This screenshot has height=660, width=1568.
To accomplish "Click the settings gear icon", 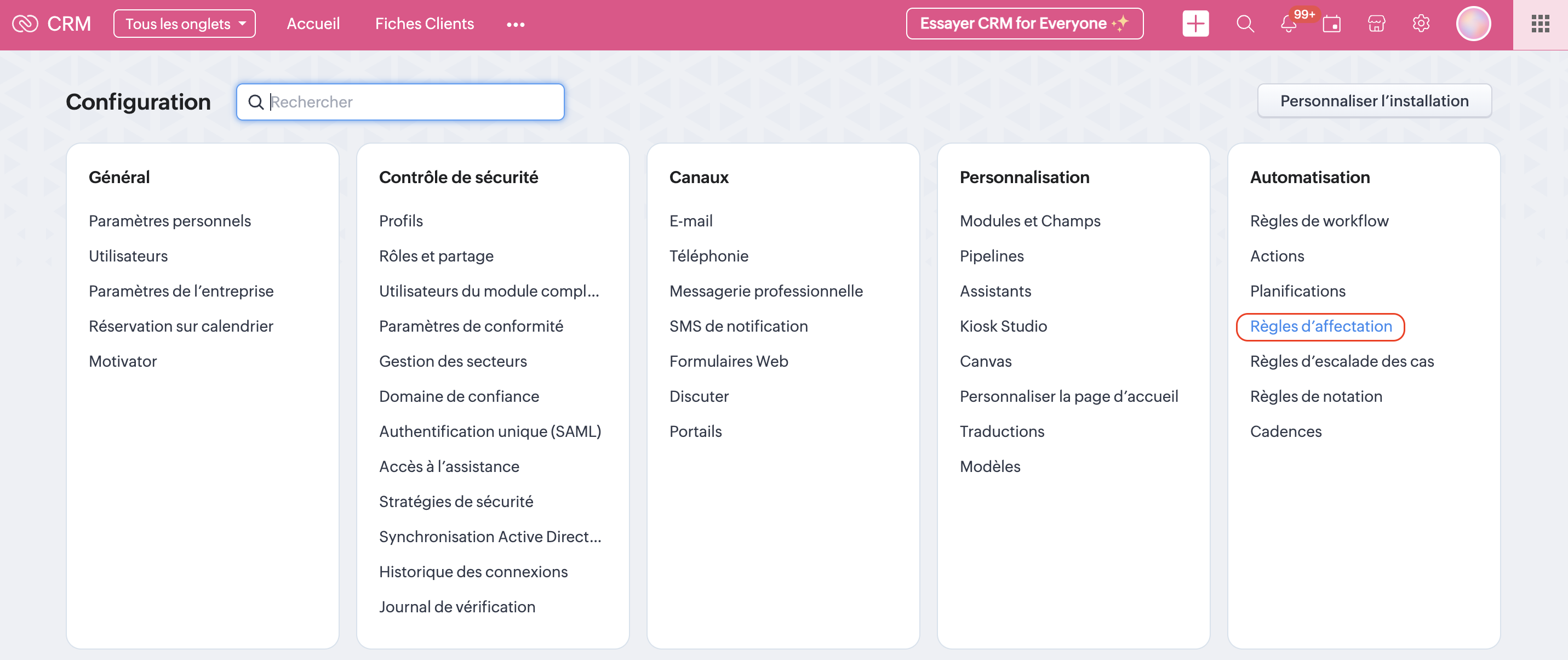I will (x=1420, y=24).
